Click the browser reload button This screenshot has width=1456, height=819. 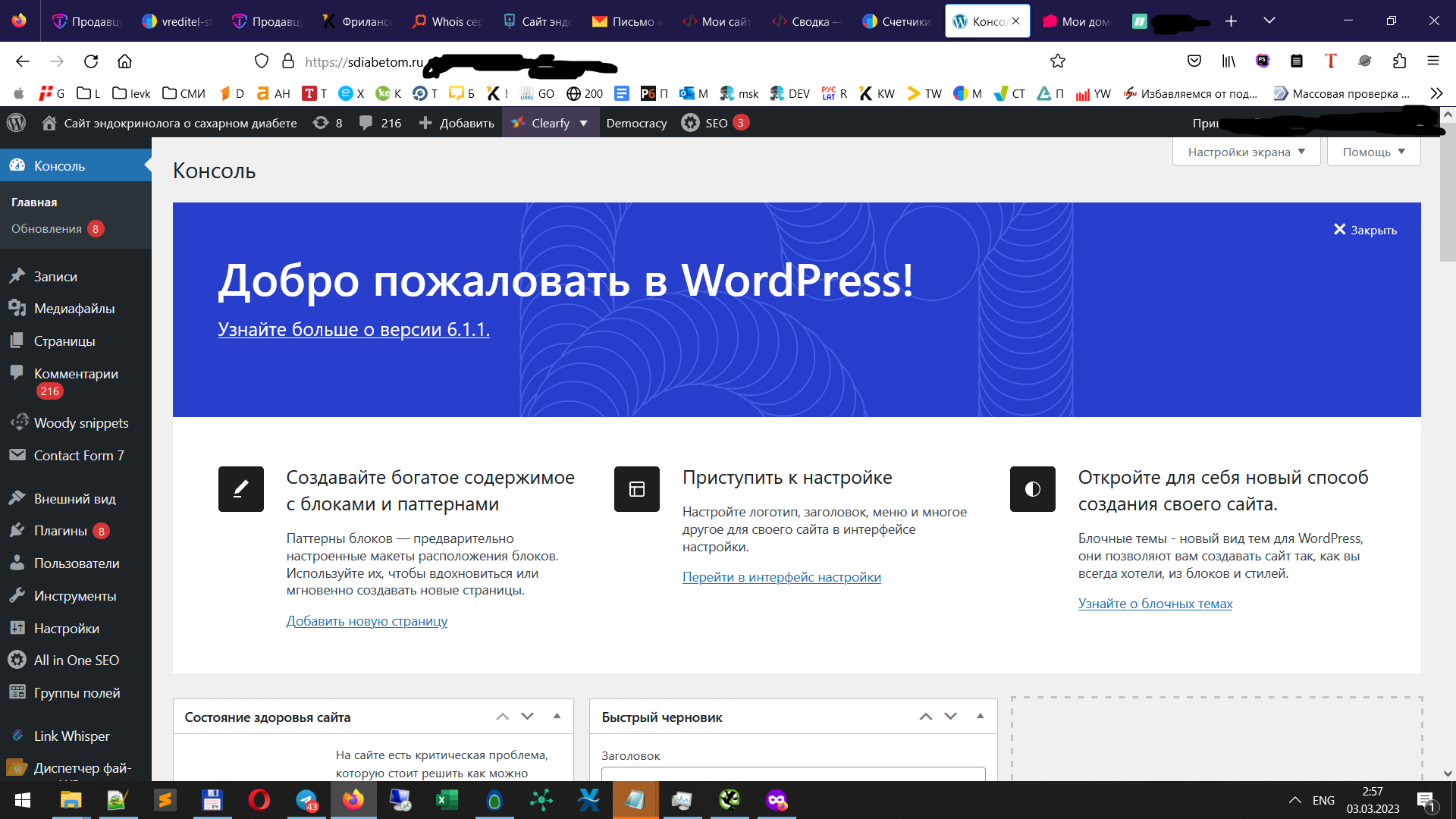(x=91, y=61)
